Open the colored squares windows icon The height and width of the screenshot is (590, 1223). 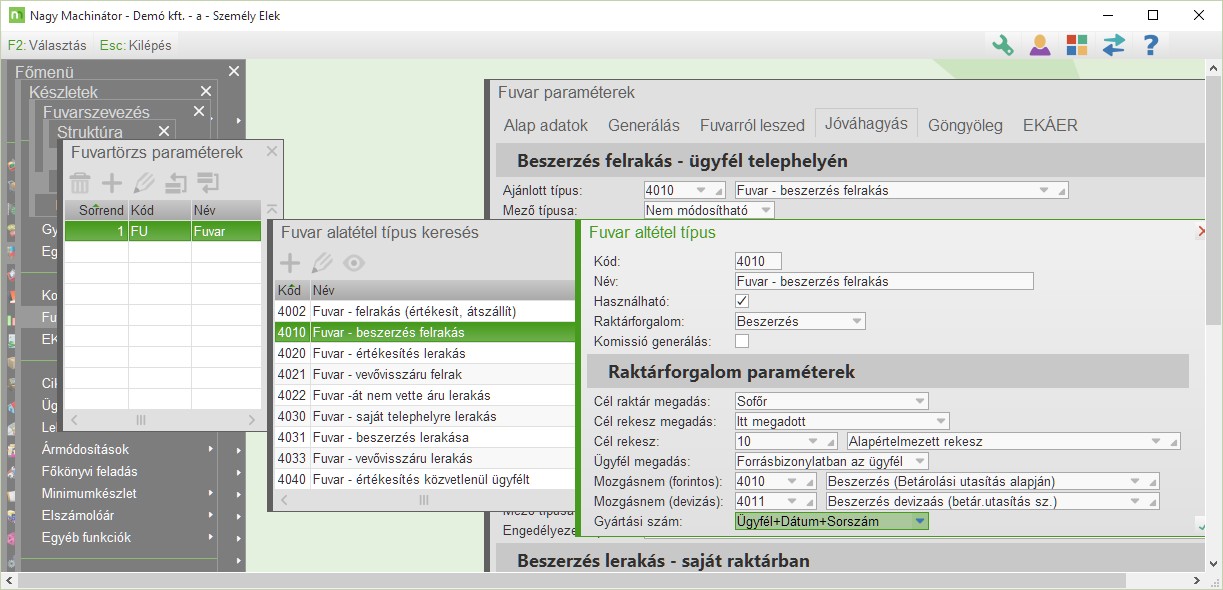click(x=1077, y=45)
